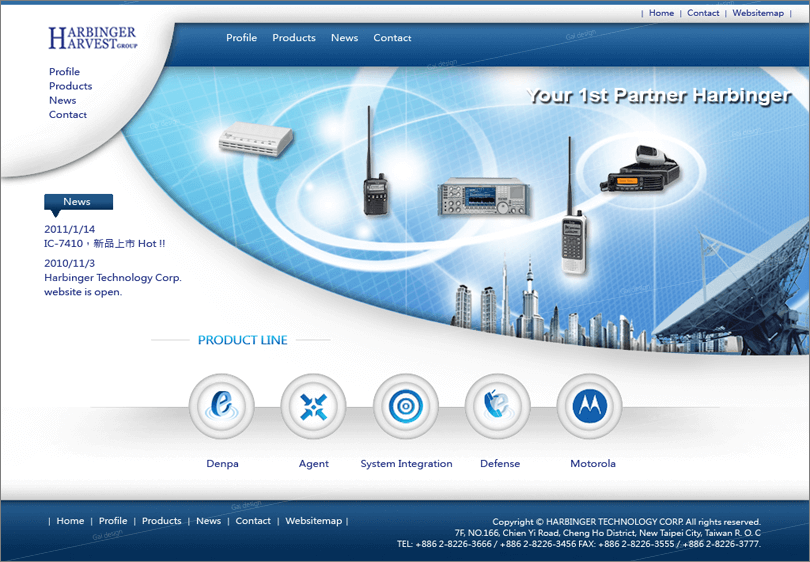
Task: Click the desktop transceiver banner image
Action: coord(484,196)
